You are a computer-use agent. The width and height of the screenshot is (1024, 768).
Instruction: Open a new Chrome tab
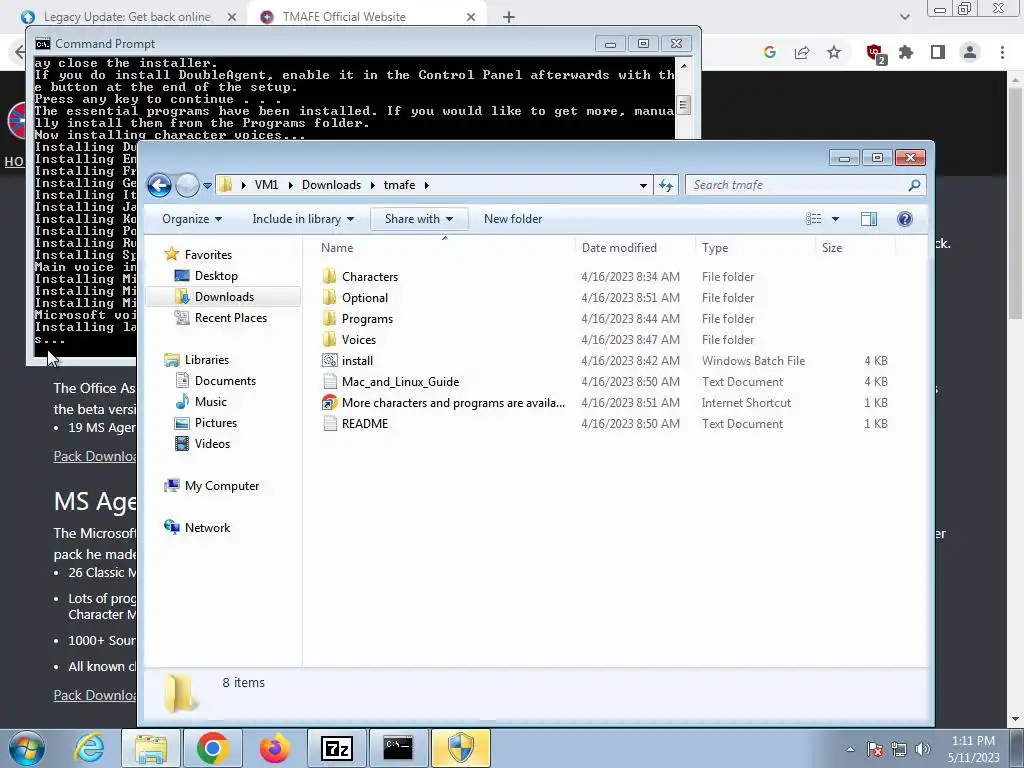(509, 17)
